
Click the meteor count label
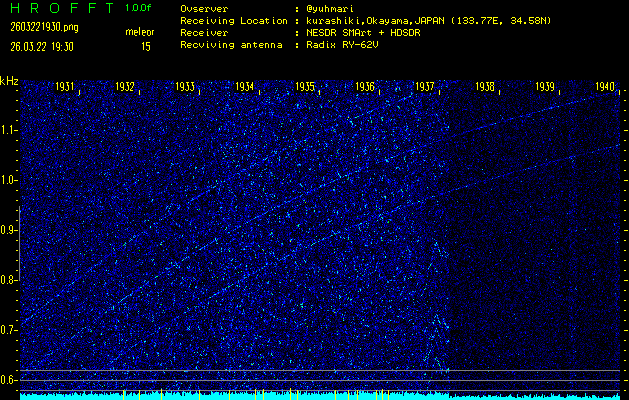tap(140, 32)
